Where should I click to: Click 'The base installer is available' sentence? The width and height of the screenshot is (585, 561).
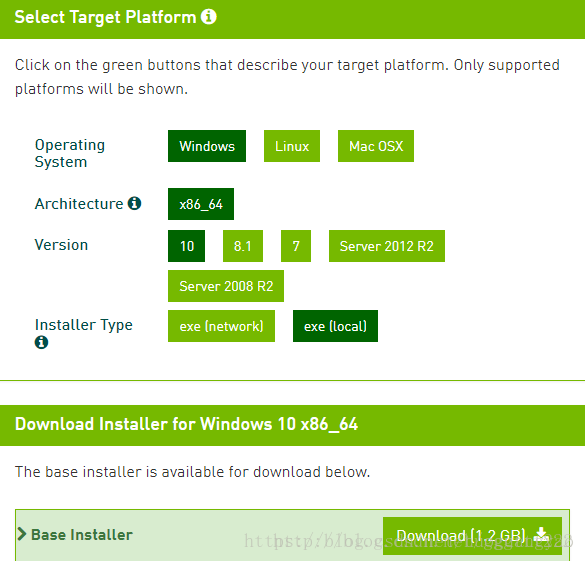tap(193, 472)
